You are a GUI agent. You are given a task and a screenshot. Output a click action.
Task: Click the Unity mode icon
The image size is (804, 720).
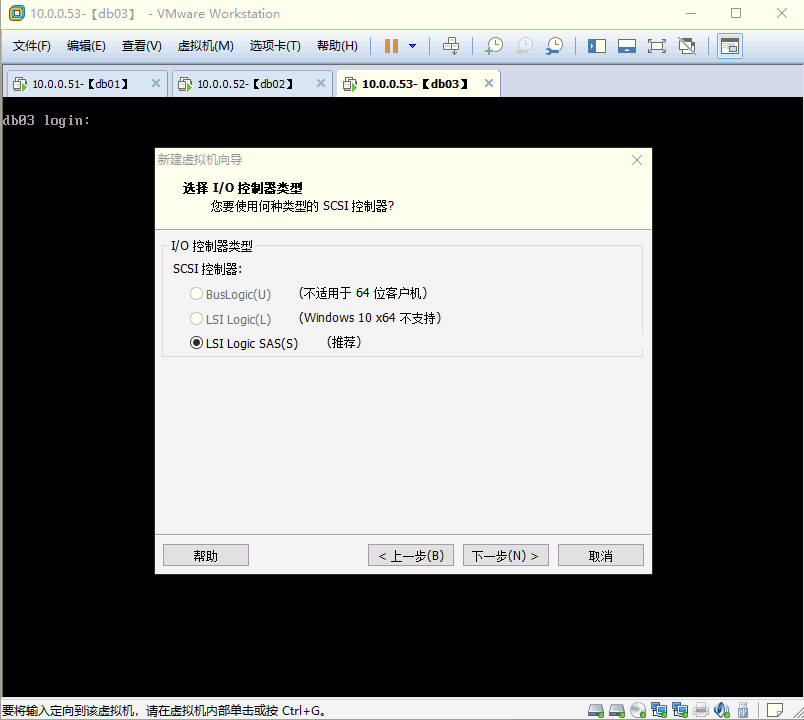coord(687,46)
